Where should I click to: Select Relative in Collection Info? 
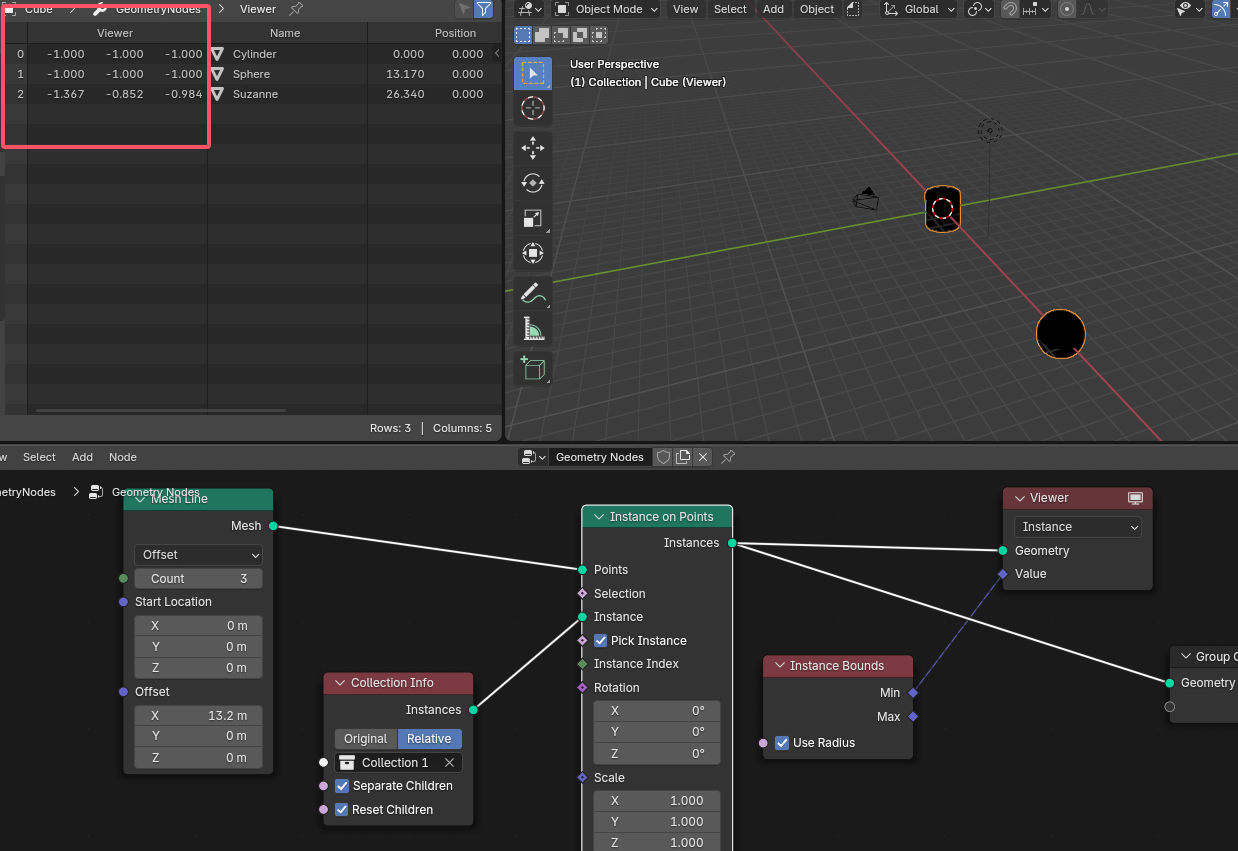tap(430, 739)
